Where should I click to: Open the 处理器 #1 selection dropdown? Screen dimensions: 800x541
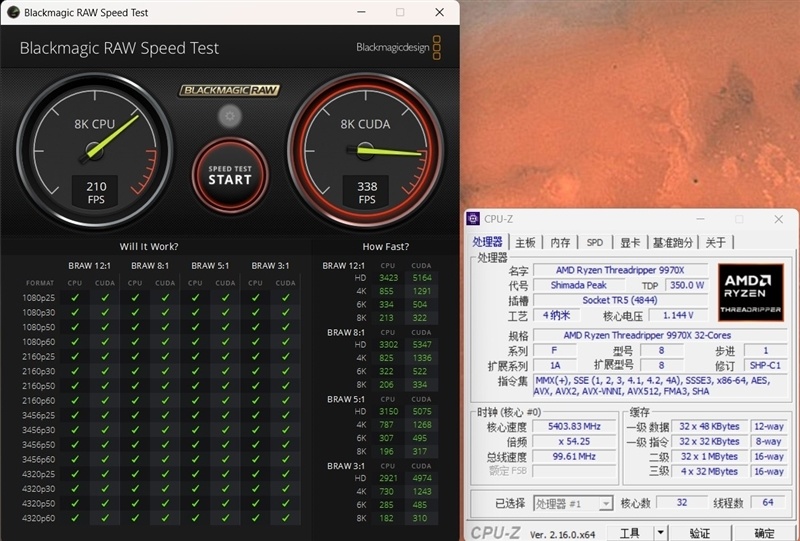[x=573, y=504]
